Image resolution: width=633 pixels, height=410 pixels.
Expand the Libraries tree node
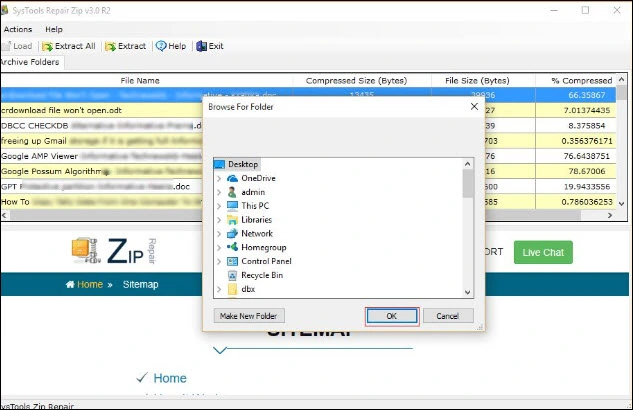pyautogui.click(x=219, y=220)
